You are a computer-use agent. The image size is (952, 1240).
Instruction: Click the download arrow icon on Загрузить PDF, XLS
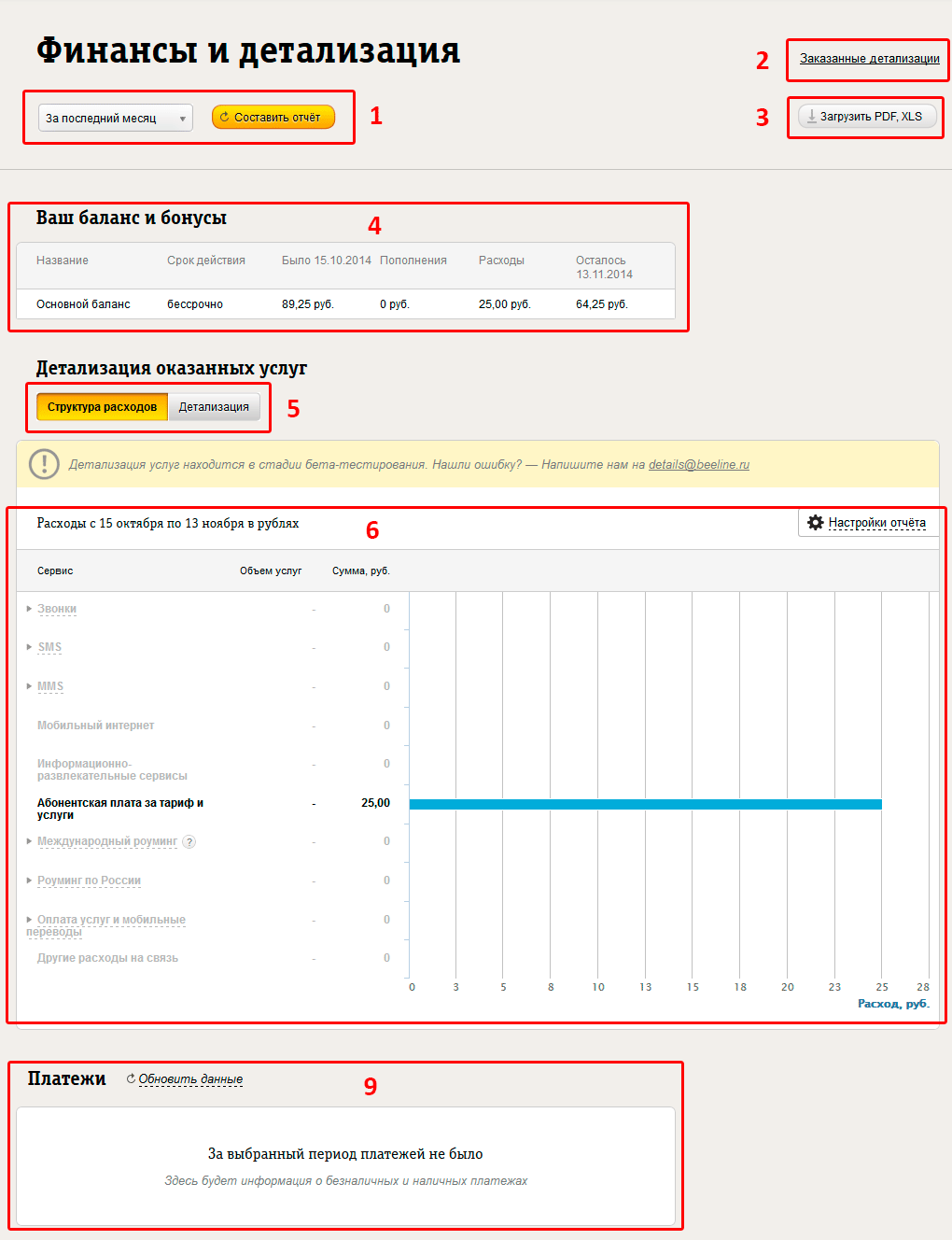811,117
